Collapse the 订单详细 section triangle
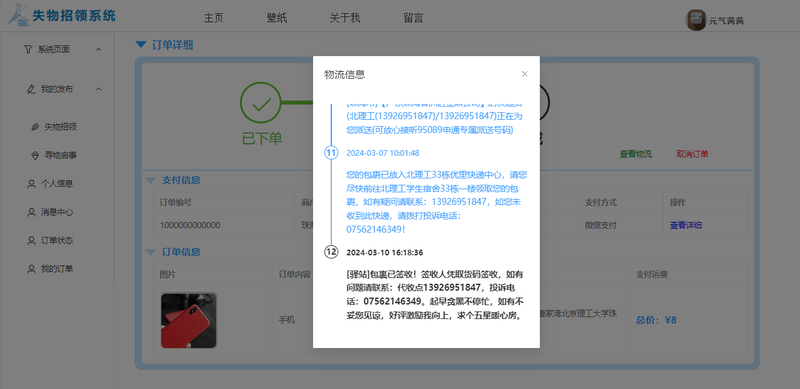This screenshot has width=800, height=389. pos(141,45)
